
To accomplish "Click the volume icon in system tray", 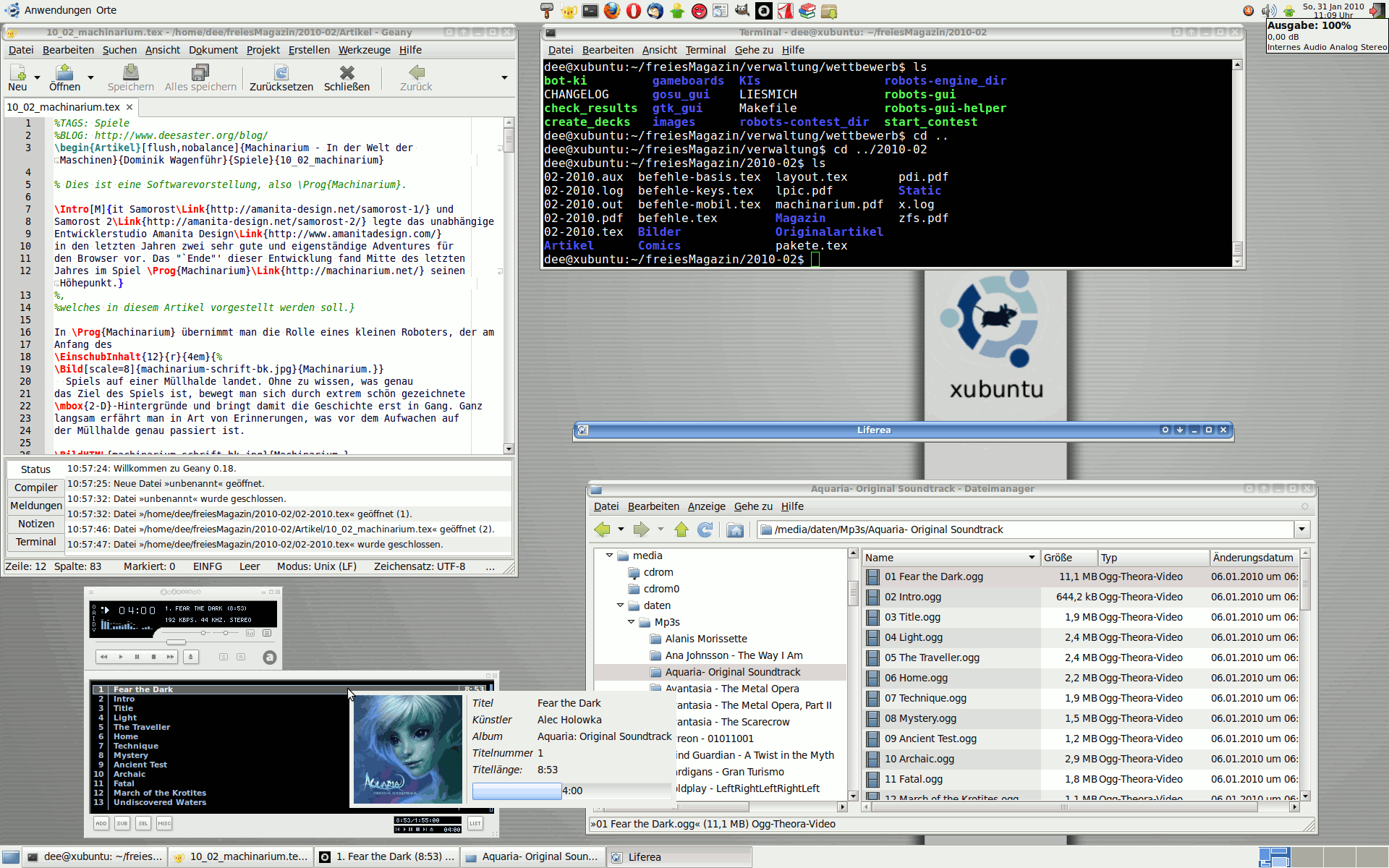I will (x=1269, y=10).
